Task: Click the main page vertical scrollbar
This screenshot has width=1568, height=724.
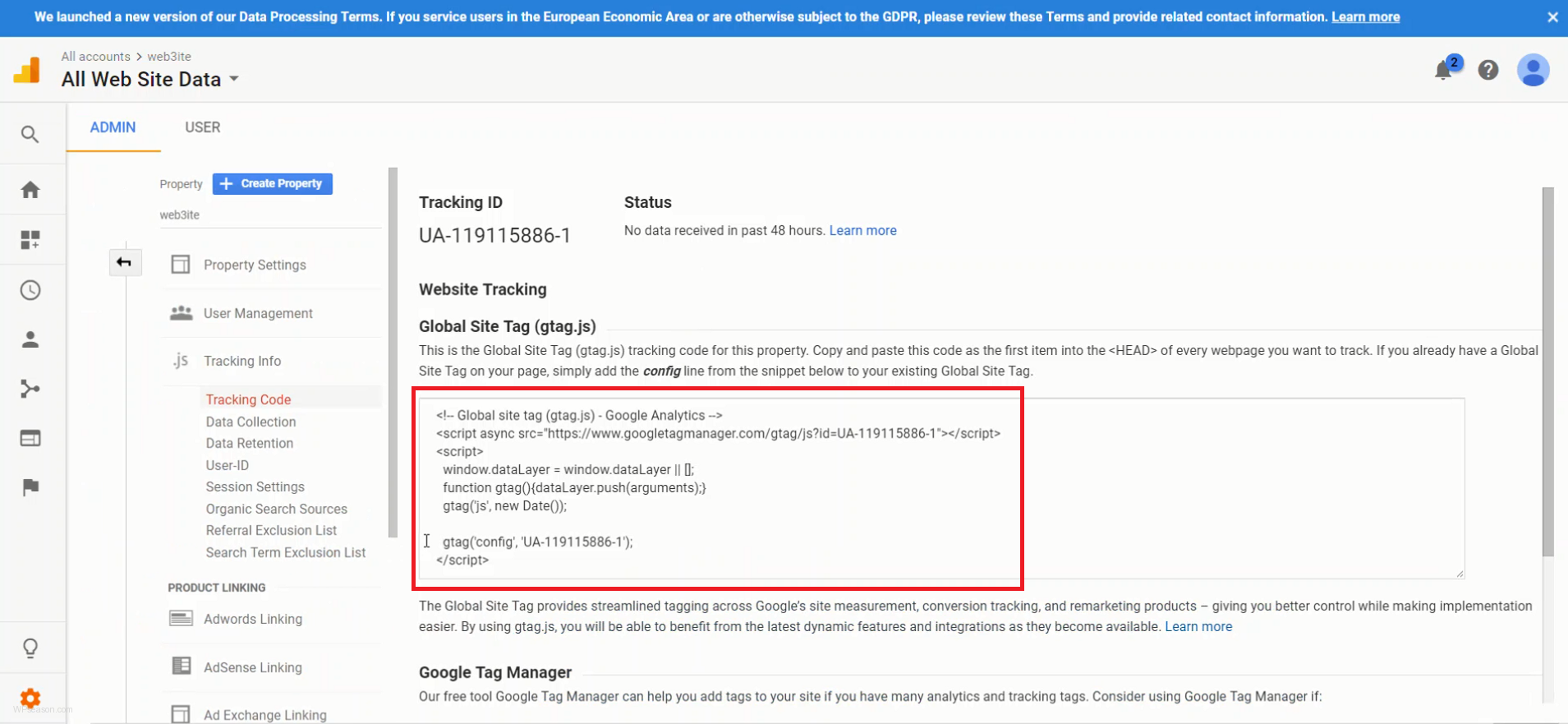Action: tap(1547, 371)
